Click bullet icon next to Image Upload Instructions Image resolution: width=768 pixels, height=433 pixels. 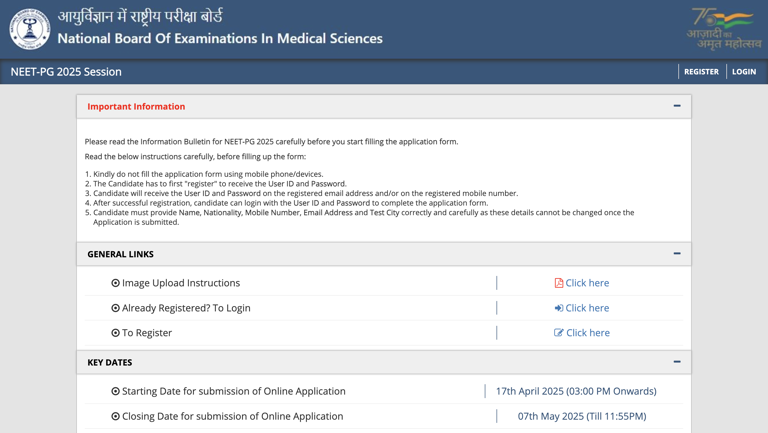click(x=115, y=283)
